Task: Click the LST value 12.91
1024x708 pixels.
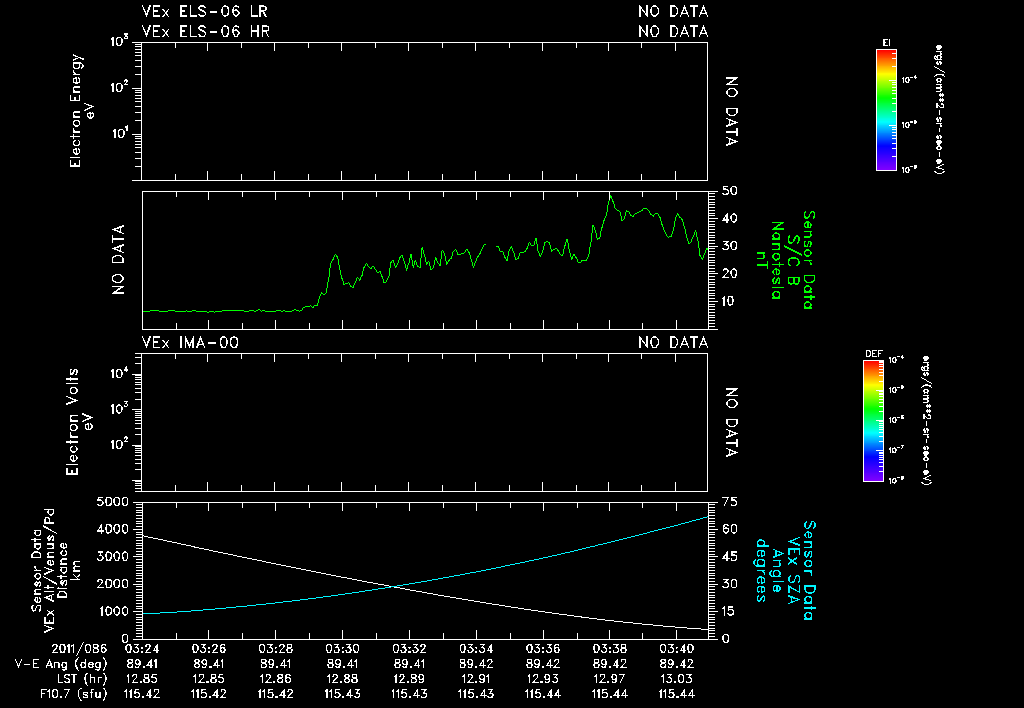Action: (476, 679)
